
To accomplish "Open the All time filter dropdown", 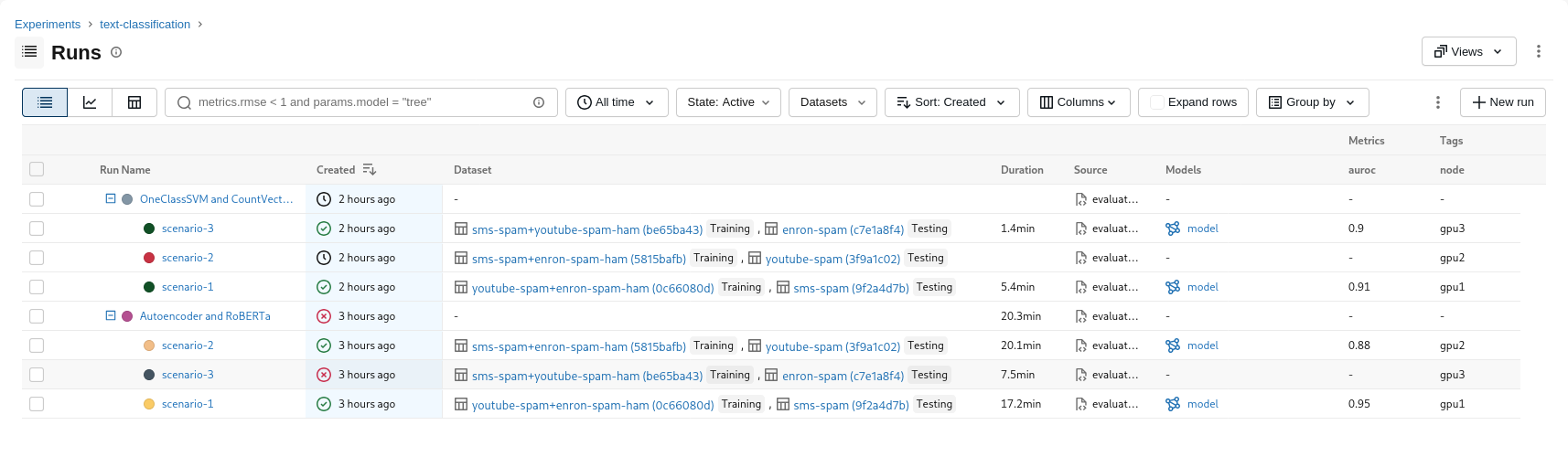I will tap(617, 102).
